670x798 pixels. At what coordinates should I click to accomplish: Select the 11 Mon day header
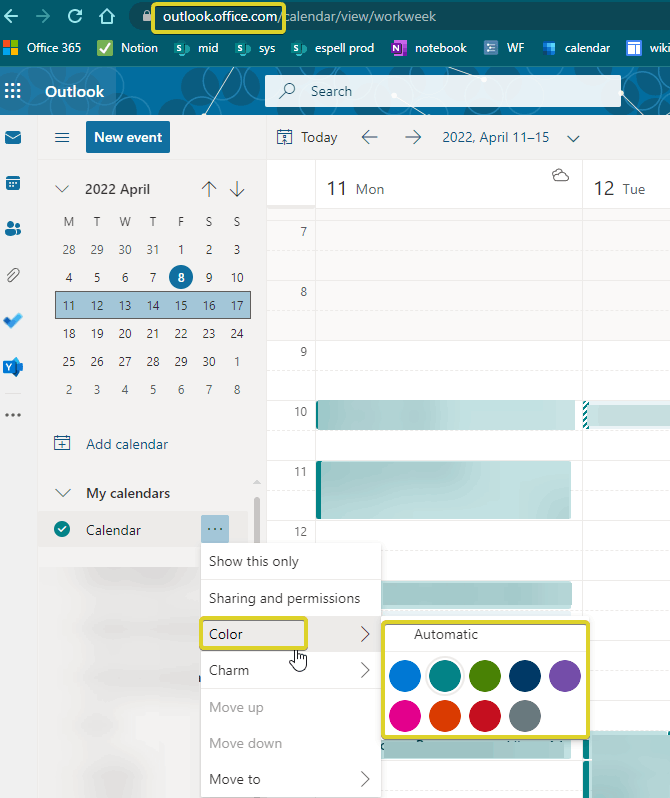[355, 189]
